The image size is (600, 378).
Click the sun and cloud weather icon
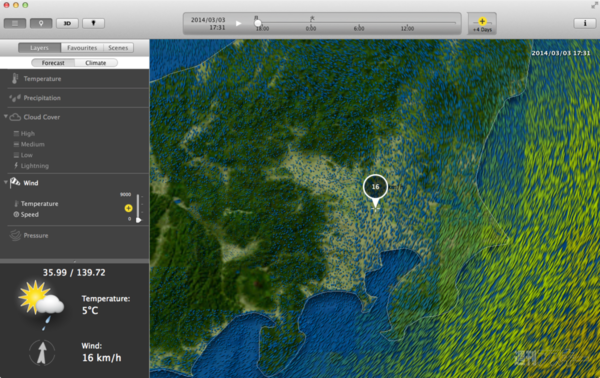41,305
